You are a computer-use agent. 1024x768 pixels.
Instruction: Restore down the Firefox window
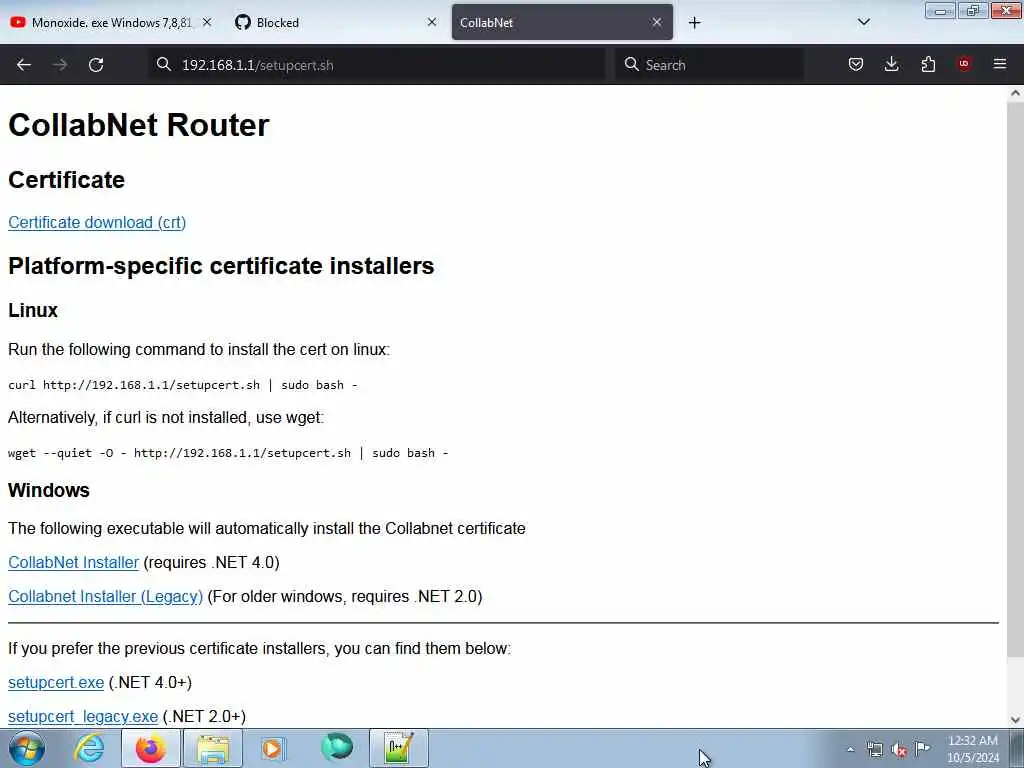pyautogui.click(x=973, y=10)
